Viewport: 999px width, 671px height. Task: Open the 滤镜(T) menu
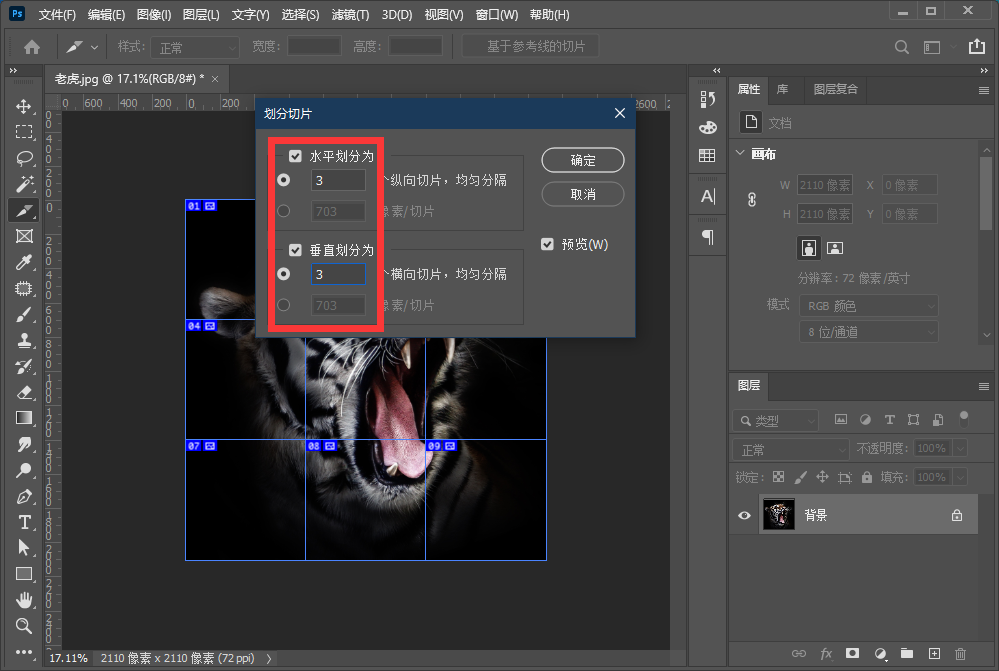point(349,15)
